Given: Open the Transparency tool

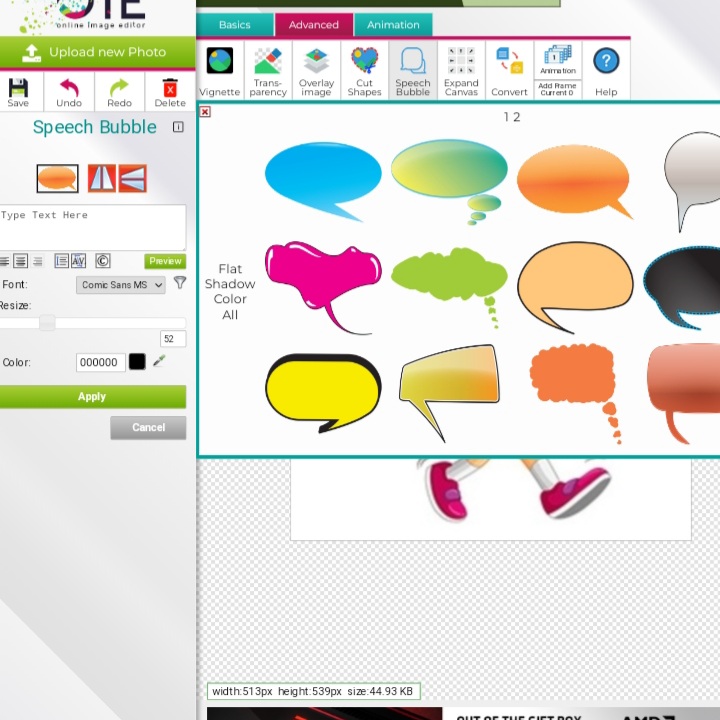Looking at the screenshot, I should (x=267, y=70).
